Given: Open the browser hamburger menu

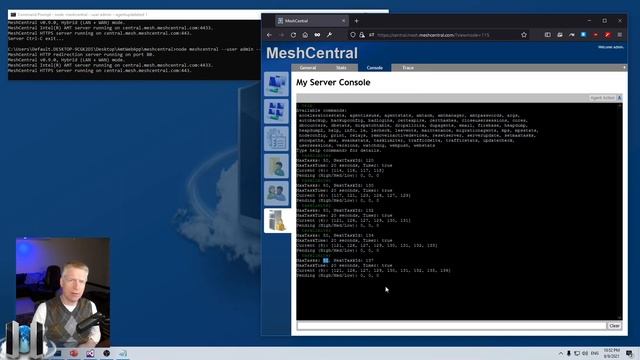Looking at the screenshot, I should (620, 35).
